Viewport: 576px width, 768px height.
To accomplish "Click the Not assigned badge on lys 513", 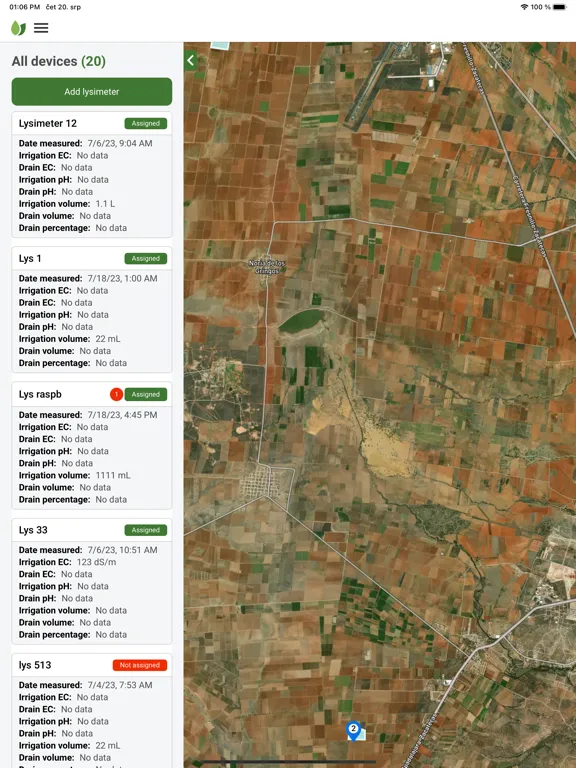I will point(140,665).
